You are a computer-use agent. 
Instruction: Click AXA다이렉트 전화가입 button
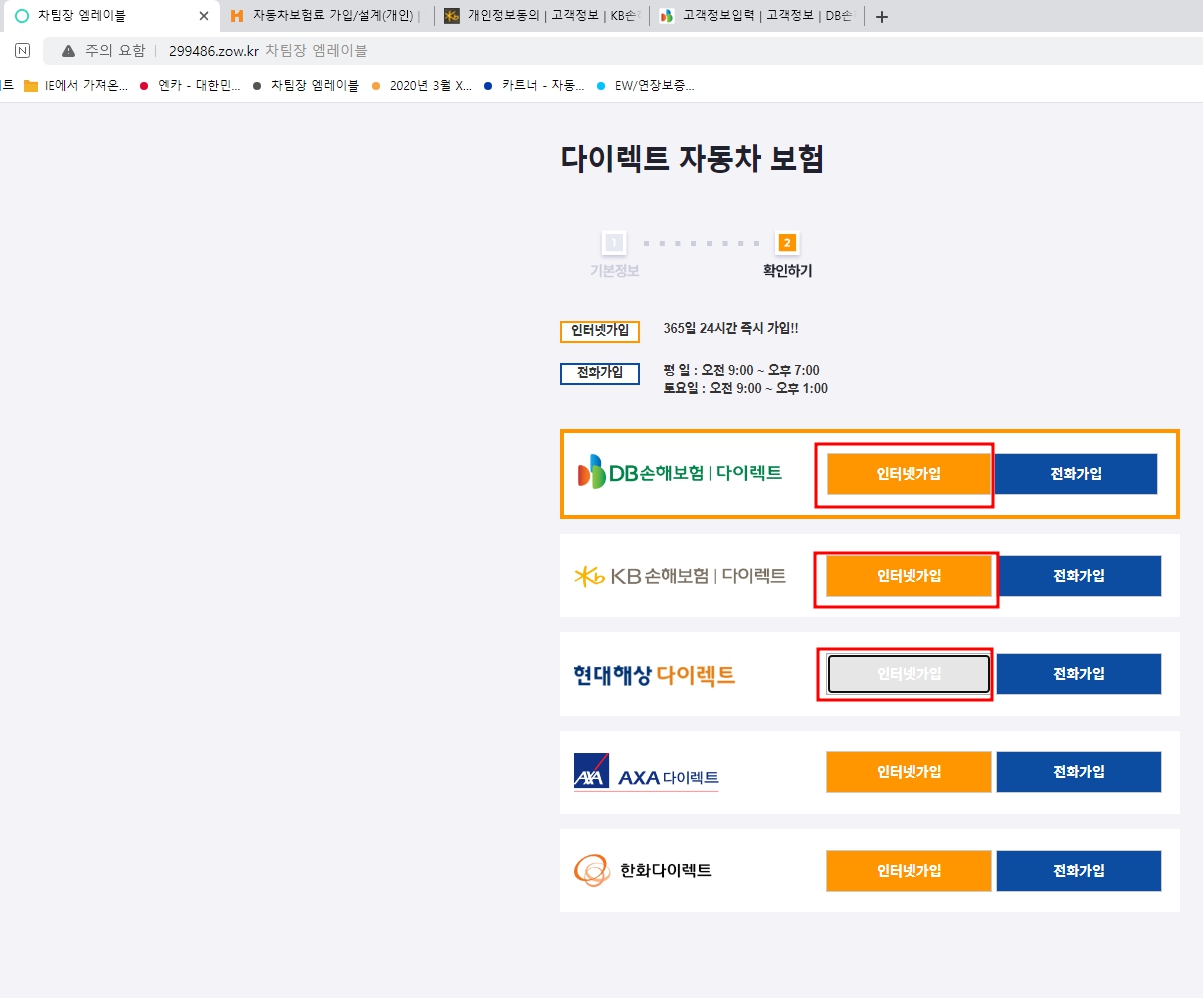pyautogui.click(x=1079, y=772)
